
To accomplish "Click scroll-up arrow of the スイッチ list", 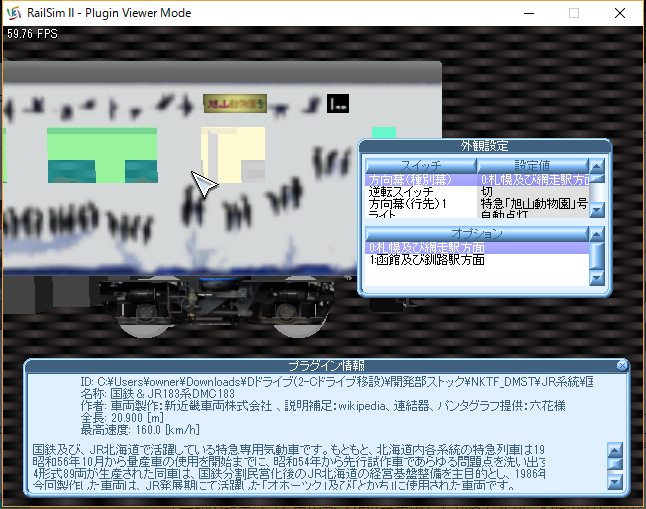I will pyautogui.click(x=597, y=166).
